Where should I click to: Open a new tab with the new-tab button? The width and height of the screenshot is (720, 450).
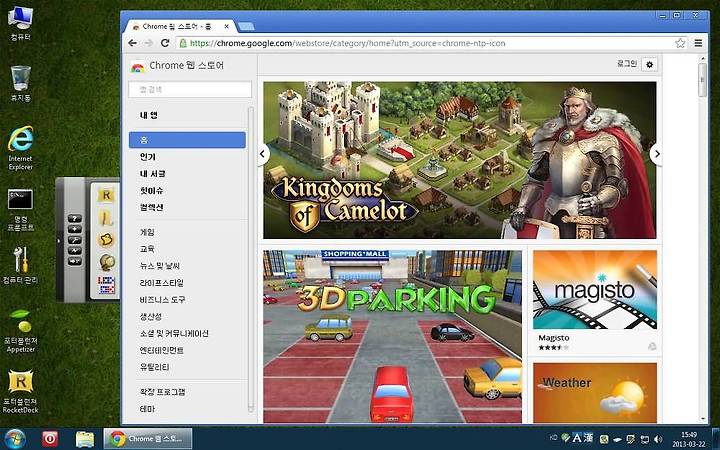click(x=246, y=26)
